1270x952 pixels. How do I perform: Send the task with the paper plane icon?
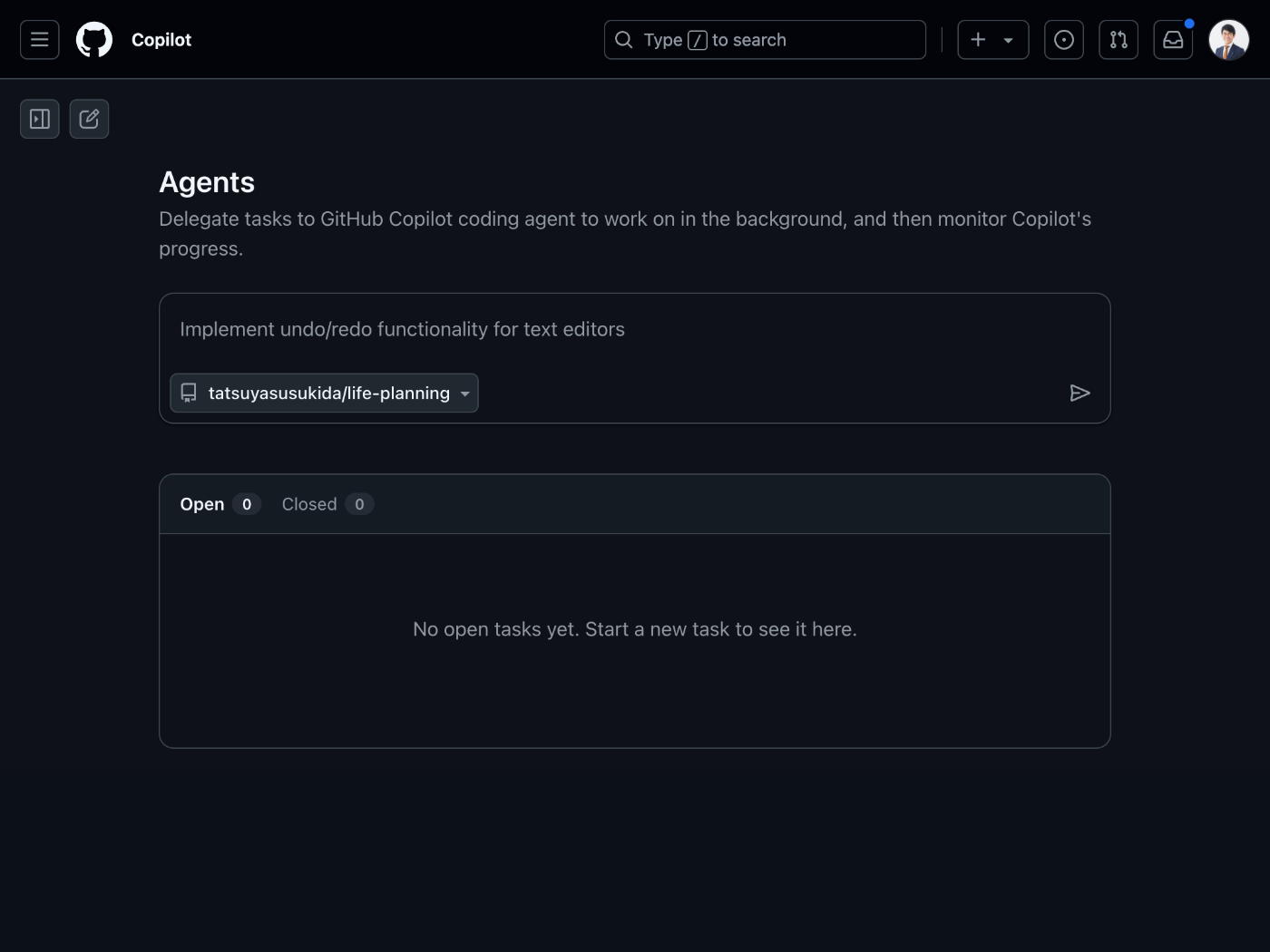(1079, 393)
